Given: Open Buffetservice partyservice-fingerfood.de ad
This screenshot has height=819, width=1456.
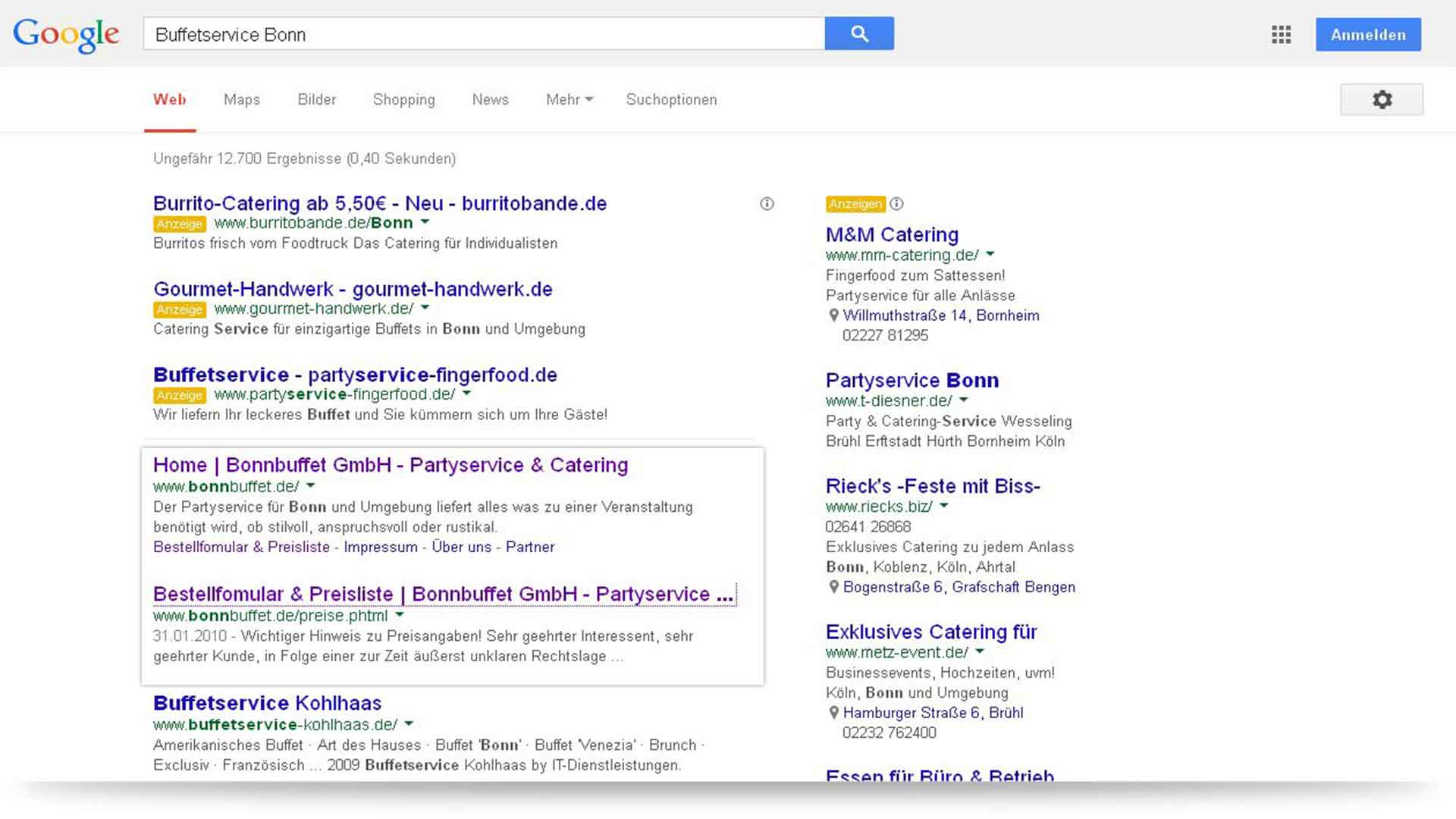Looking at the screenshot, I should (355, 375).
